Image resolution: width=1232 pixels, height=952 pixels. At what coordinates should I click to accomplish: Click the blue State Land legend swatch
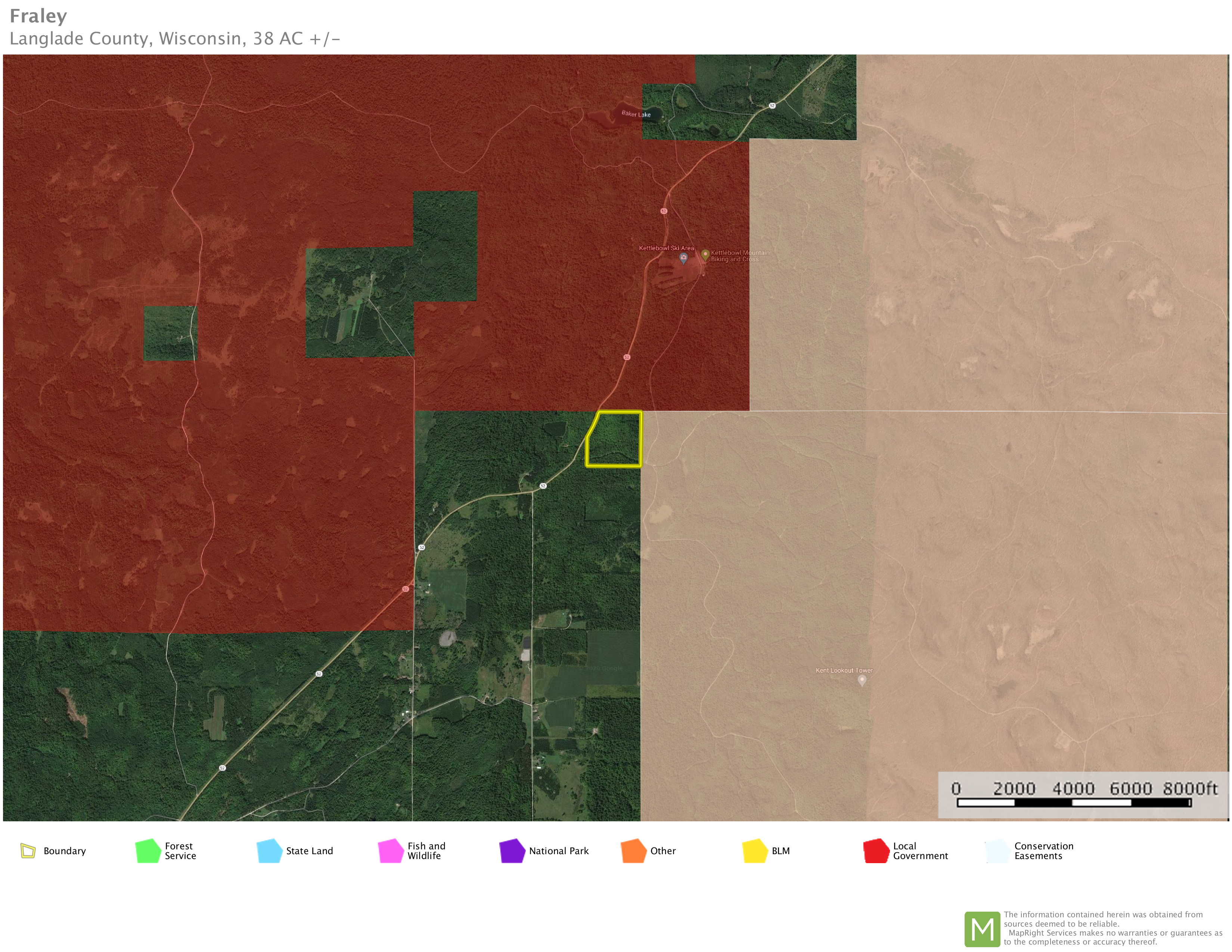[270, 851]
